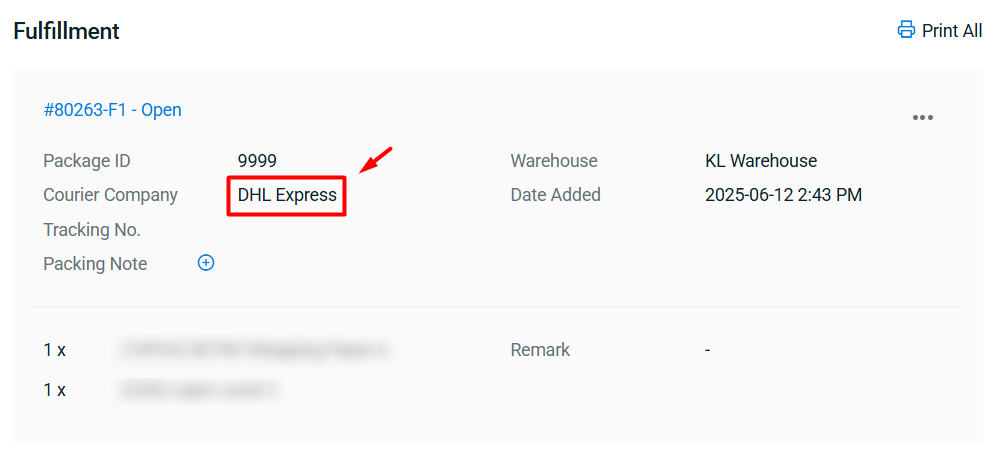This screenshot has width=998, height=456.
Task: Click the Warehouse field label
Action: [x=554, y=161]
